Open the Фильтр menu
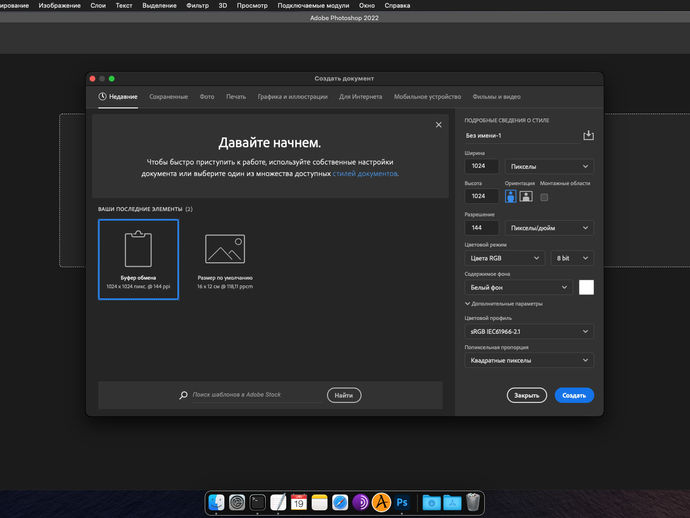This screenshot has height=518, width=690. (197, 5)
